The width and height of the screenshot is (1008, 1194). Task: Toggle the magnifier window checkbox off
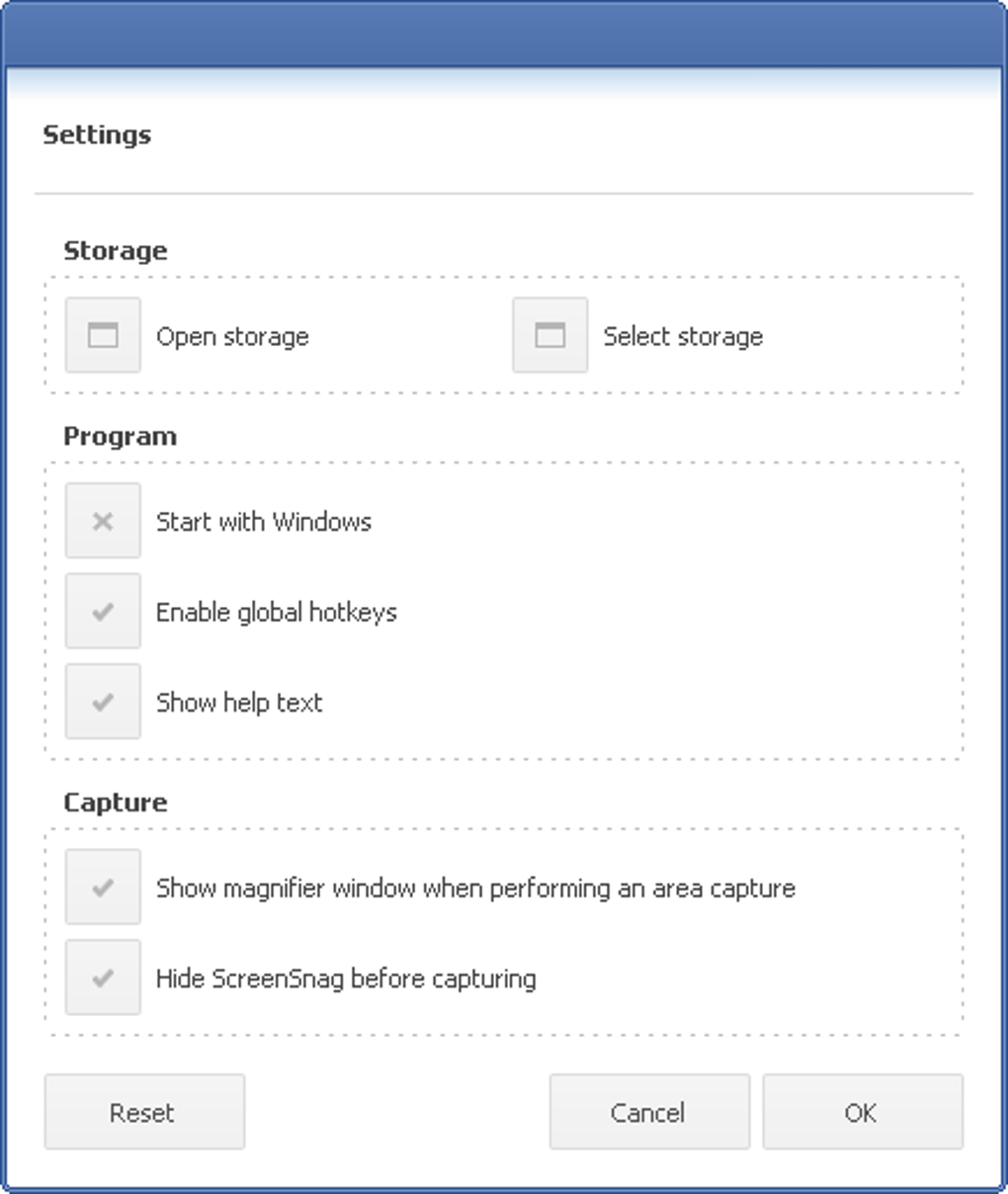103,888
